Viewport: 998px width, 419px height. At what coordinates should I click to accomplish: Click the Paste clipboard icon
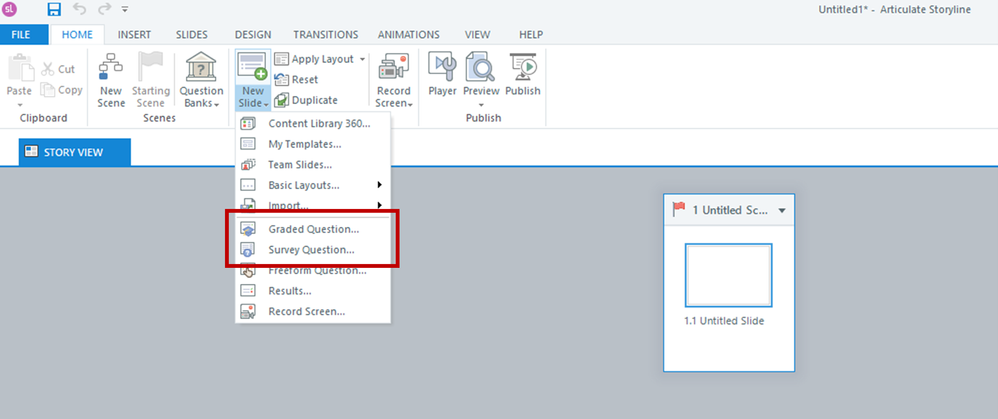pyautogui.click(x=19, y=67)
